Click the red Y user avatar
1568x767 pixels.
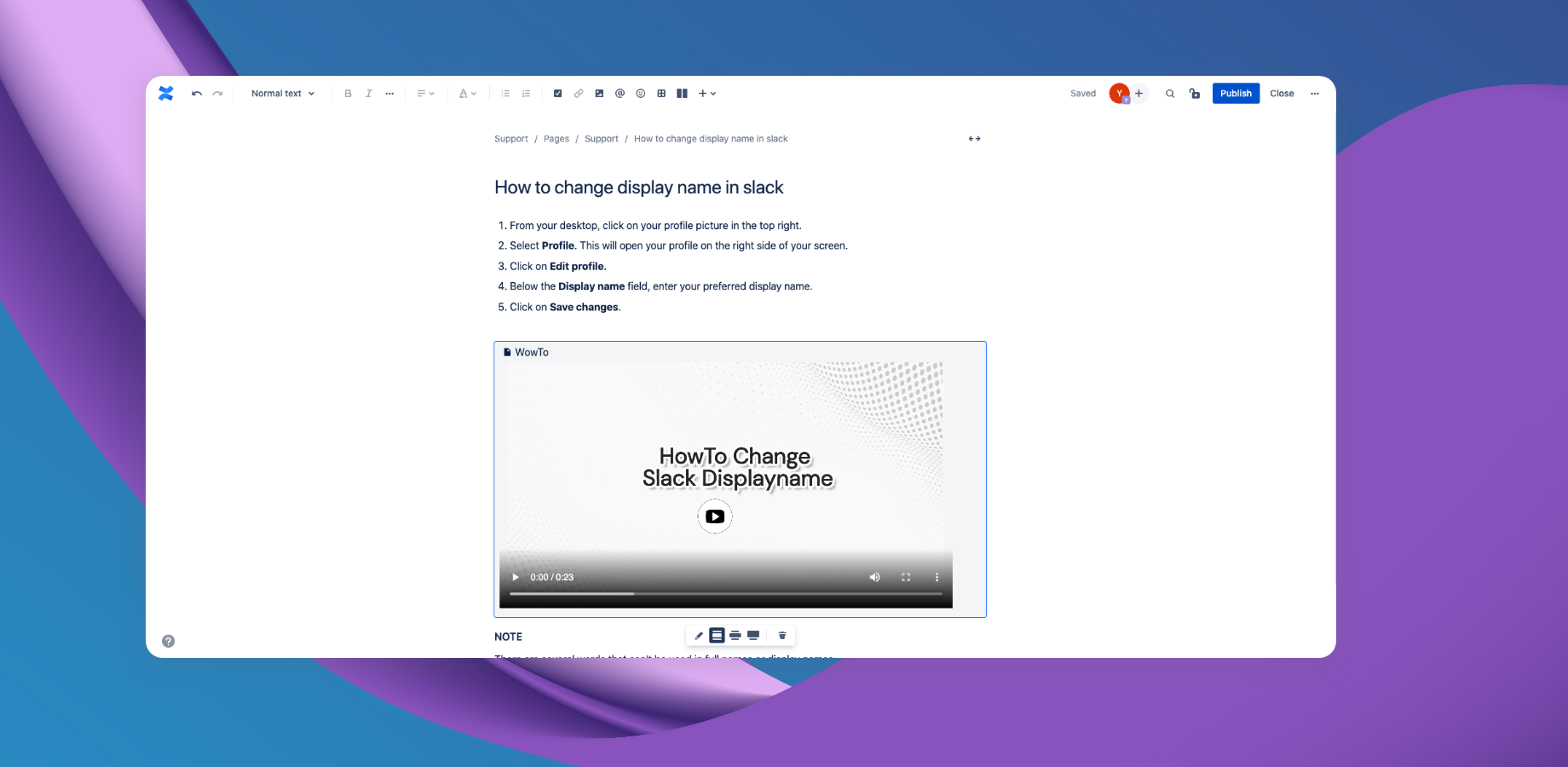click(x=1119, y=94)
